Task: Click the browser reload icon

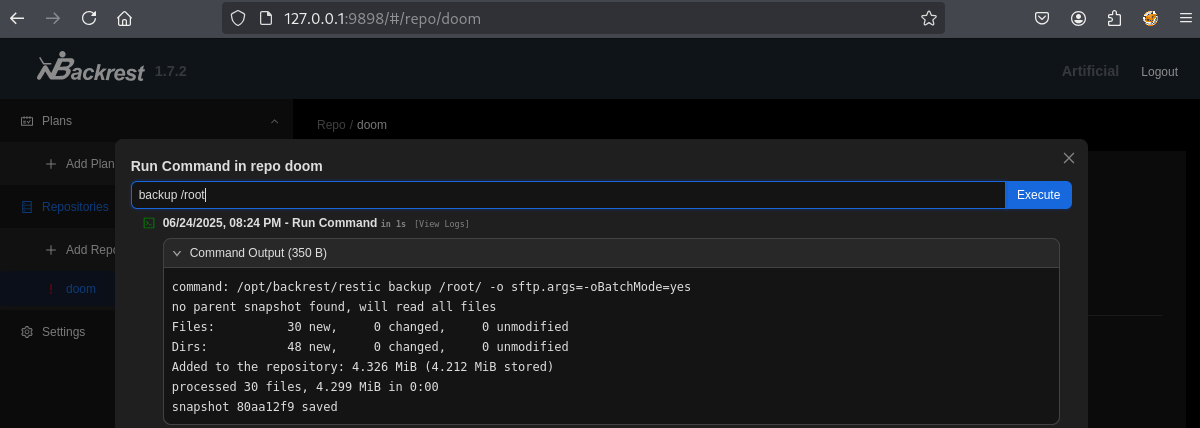Action: [89, 18]
